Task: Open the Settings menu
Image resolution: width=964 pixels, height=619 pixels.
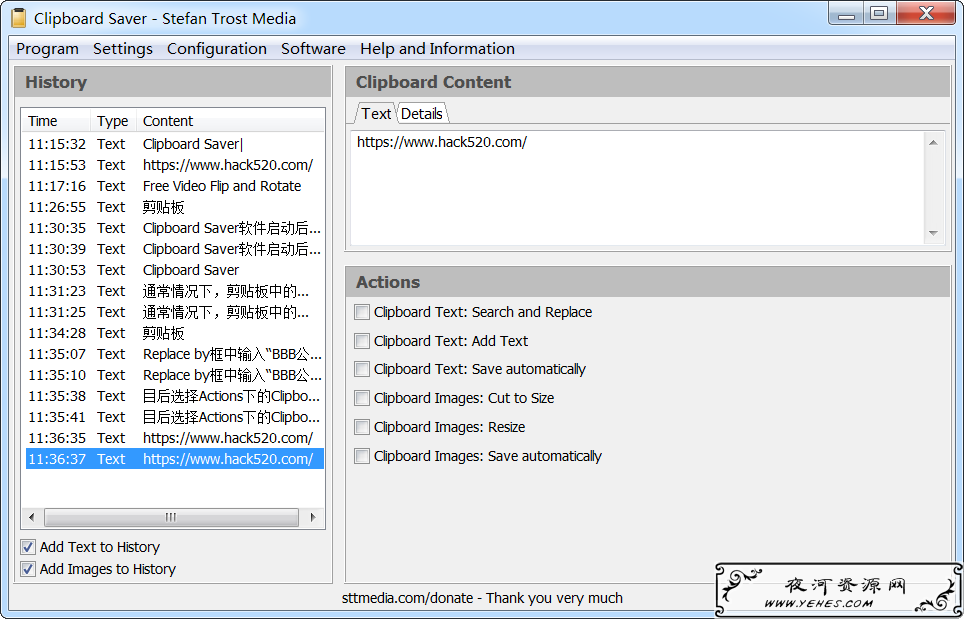Action: [123, 49]
